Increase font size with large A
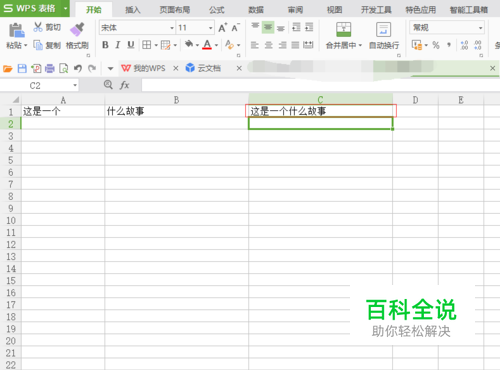This screenshot has width=500, height=370. [222, 28]
